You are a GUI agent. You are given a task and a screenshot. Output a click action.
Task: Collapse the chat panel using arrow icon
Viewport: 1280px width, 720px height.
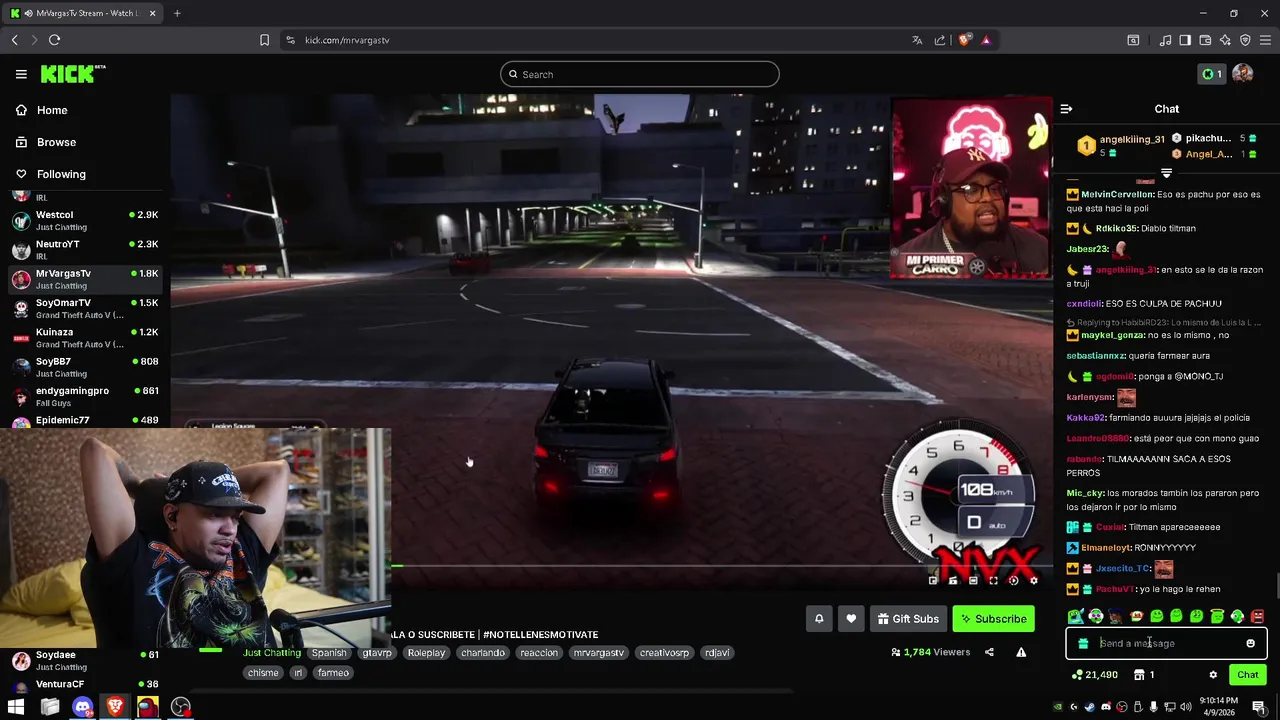[1066, 109]
